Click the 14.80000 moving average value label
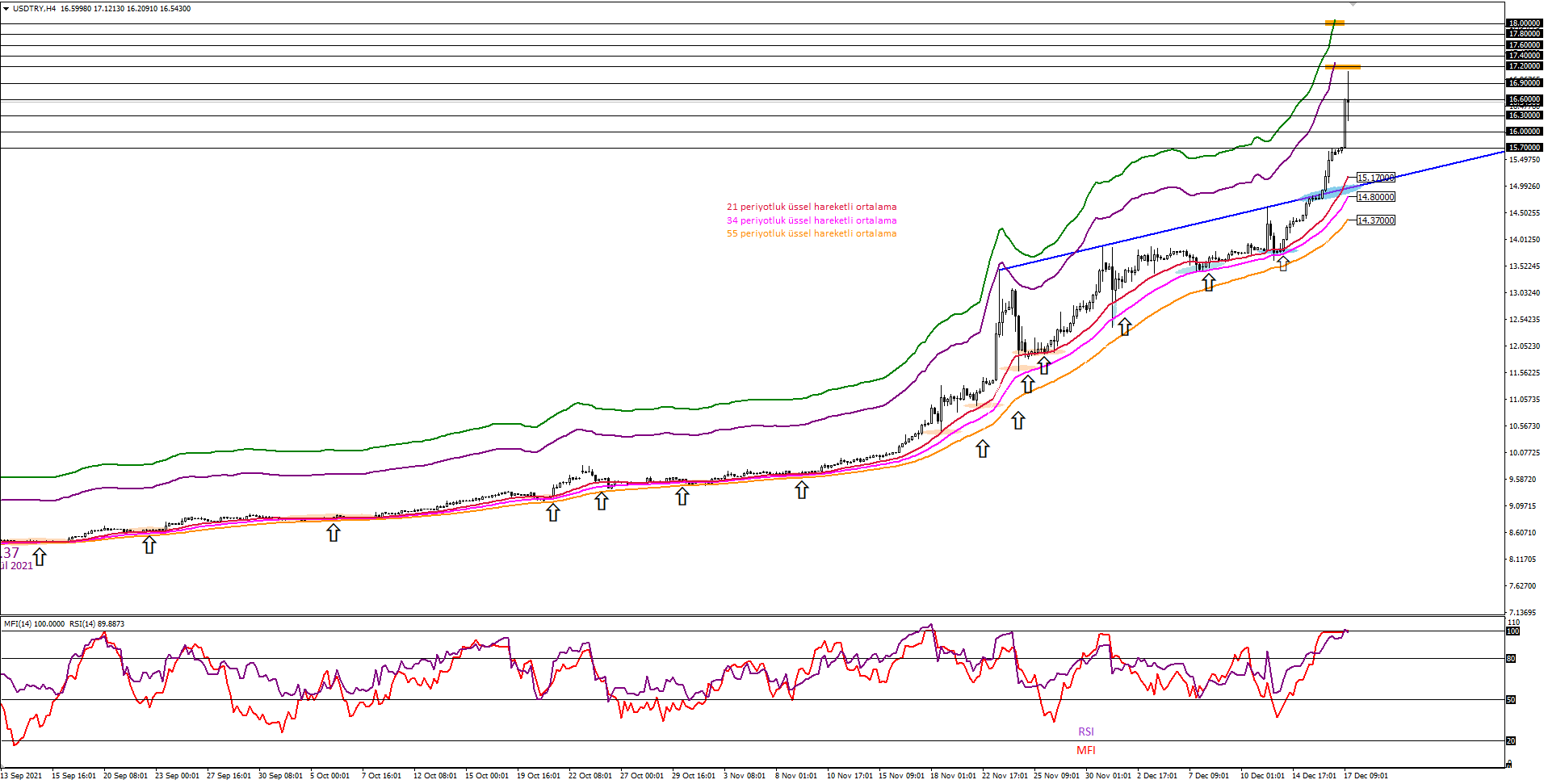 click(1375, 197)
